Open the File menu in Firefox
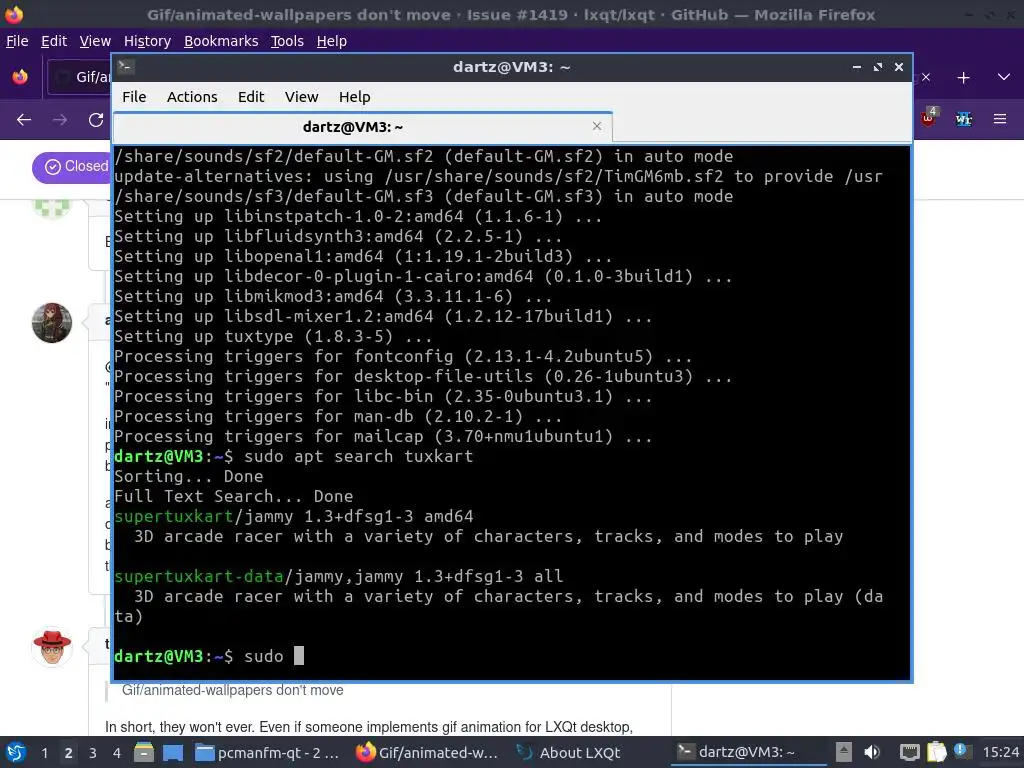The width and height of the screenshot is (1024, 768). click(x=17, y=41)
